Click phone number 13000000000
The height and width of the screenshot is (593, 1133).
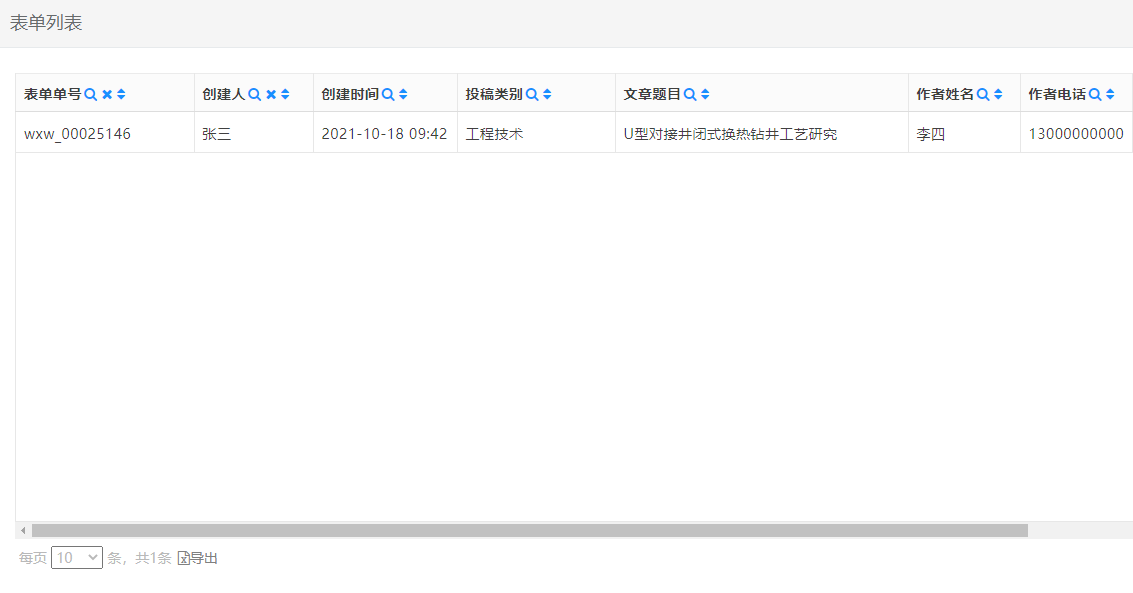click(x=1076, y=134)
